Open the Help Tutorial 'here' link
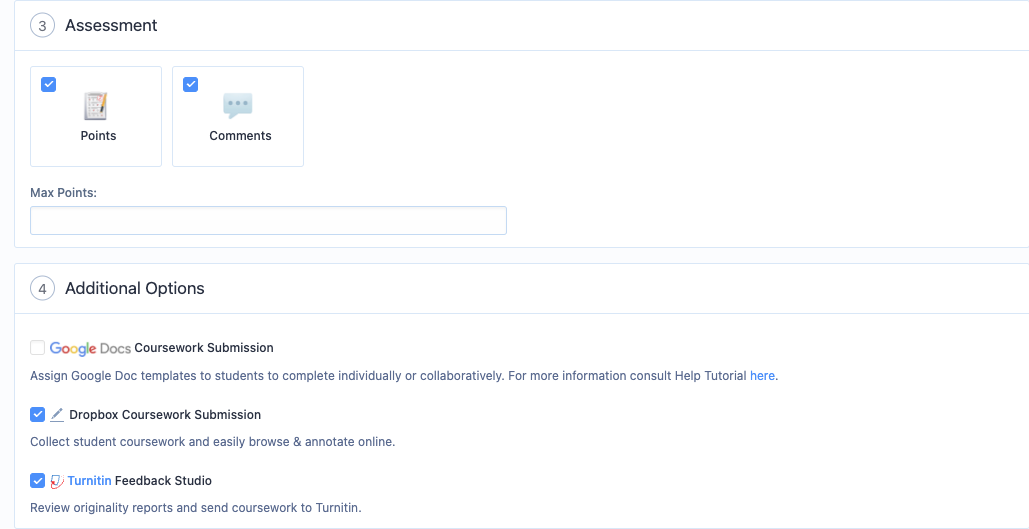Image resolution: width=1029 pixels, height=529 pixels. (762, 376)
